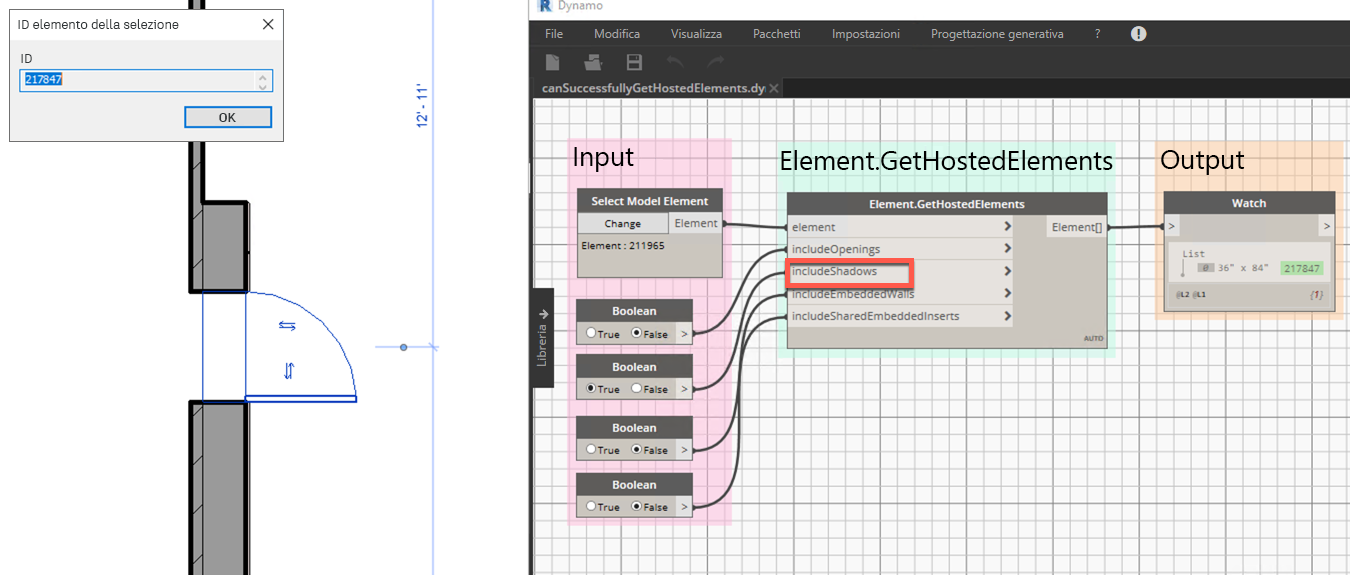
Task: Click OK in the ID elemento dialog
Action: 228,117
